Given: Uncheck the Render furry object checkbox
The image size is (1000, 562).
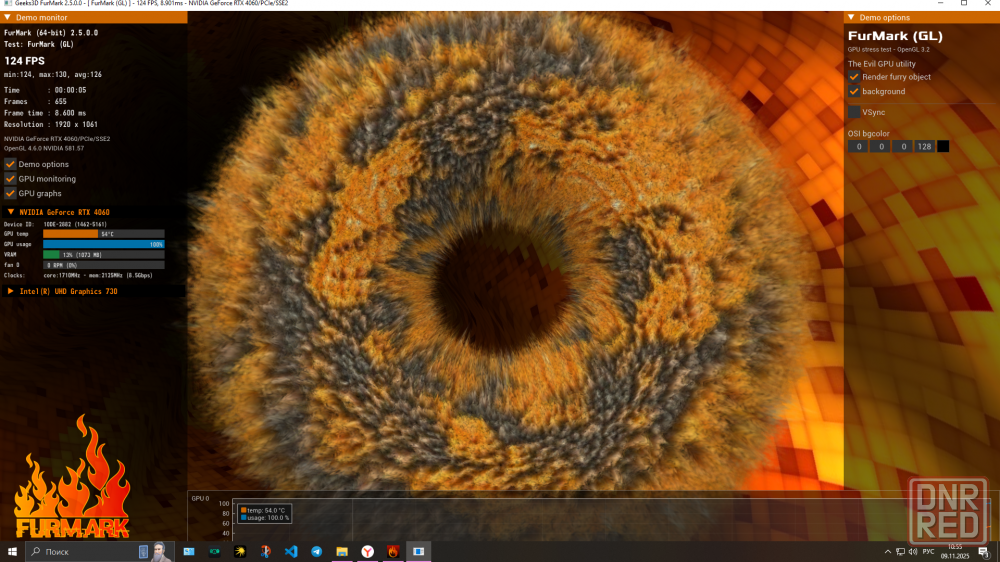Looking at the screenshot, I should coord(854,77).
